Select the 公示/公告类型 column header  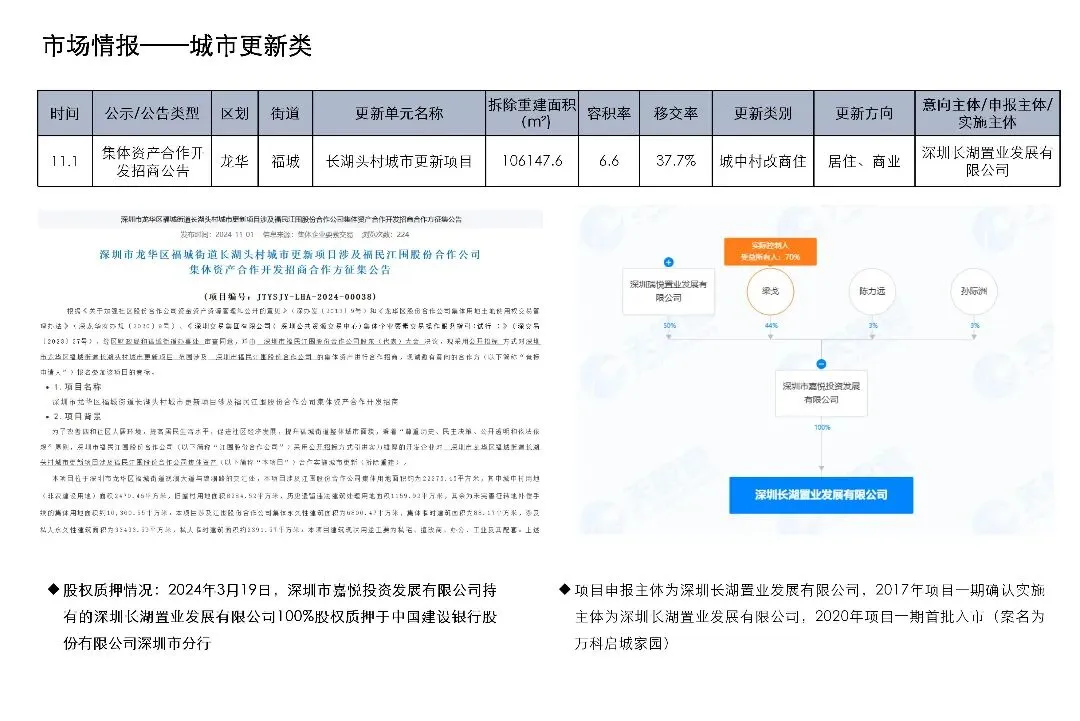[x=152, y=113]
